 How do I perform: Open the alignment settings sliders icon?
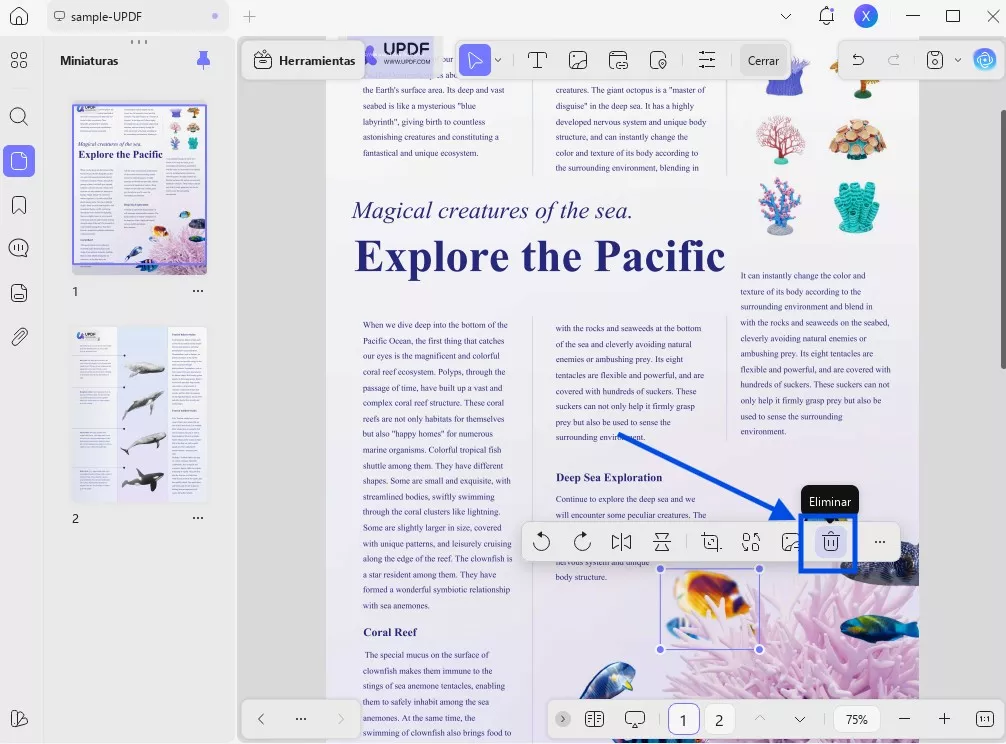(x=707, y=60)
